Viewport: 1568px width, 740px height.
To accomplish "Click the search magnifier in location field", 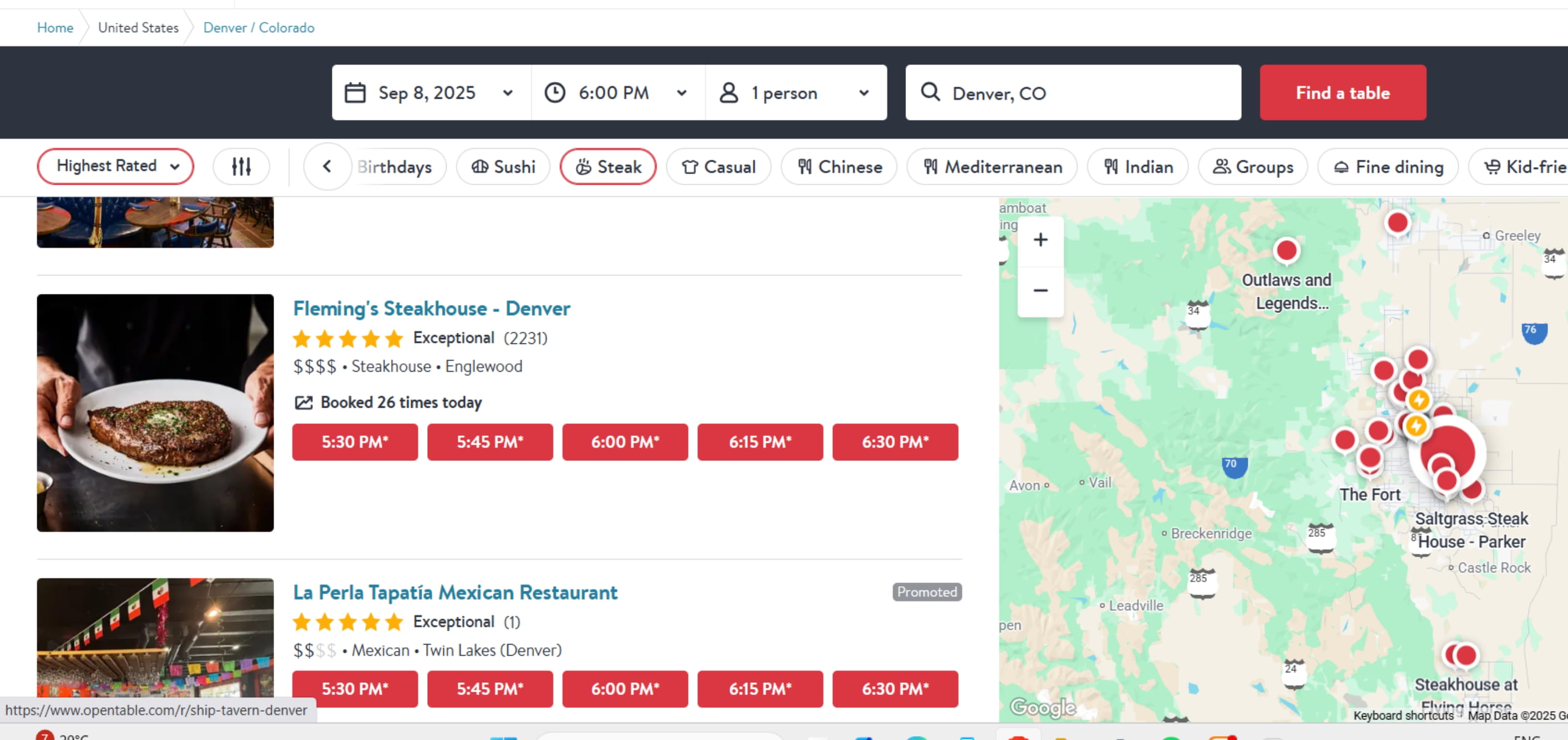I will tap(930, 93).
